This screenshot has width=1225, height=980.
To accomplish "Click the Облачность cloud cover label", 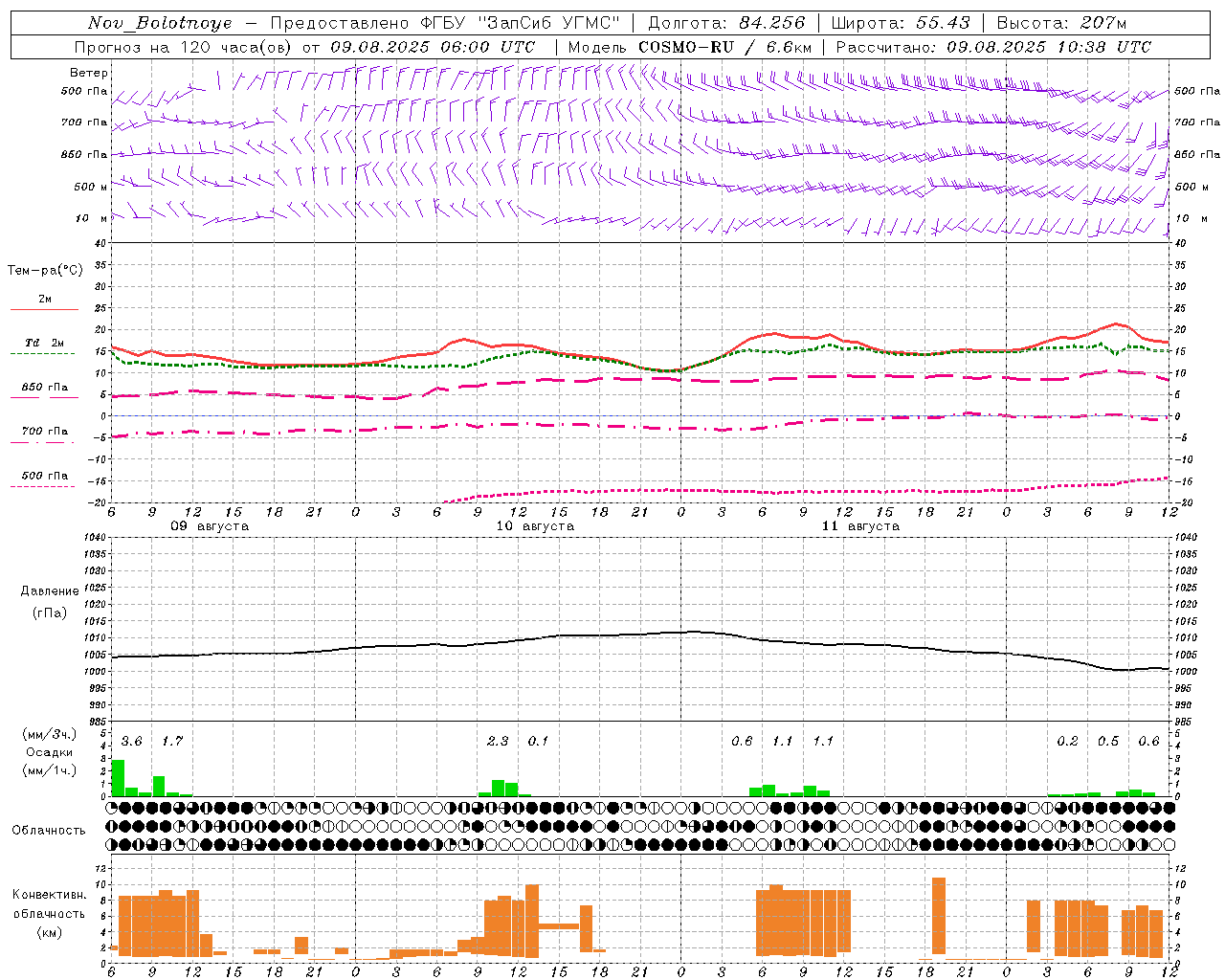I will pos(49,831).
